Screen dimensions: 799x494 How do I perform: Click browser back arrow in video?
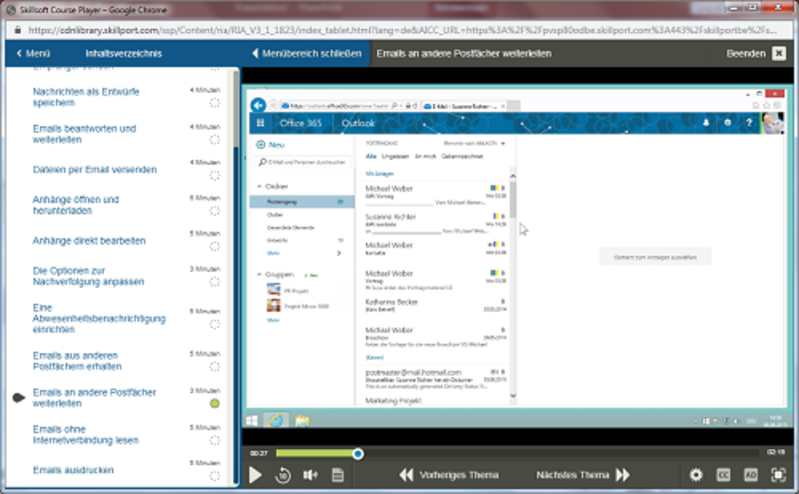[258, 106]
